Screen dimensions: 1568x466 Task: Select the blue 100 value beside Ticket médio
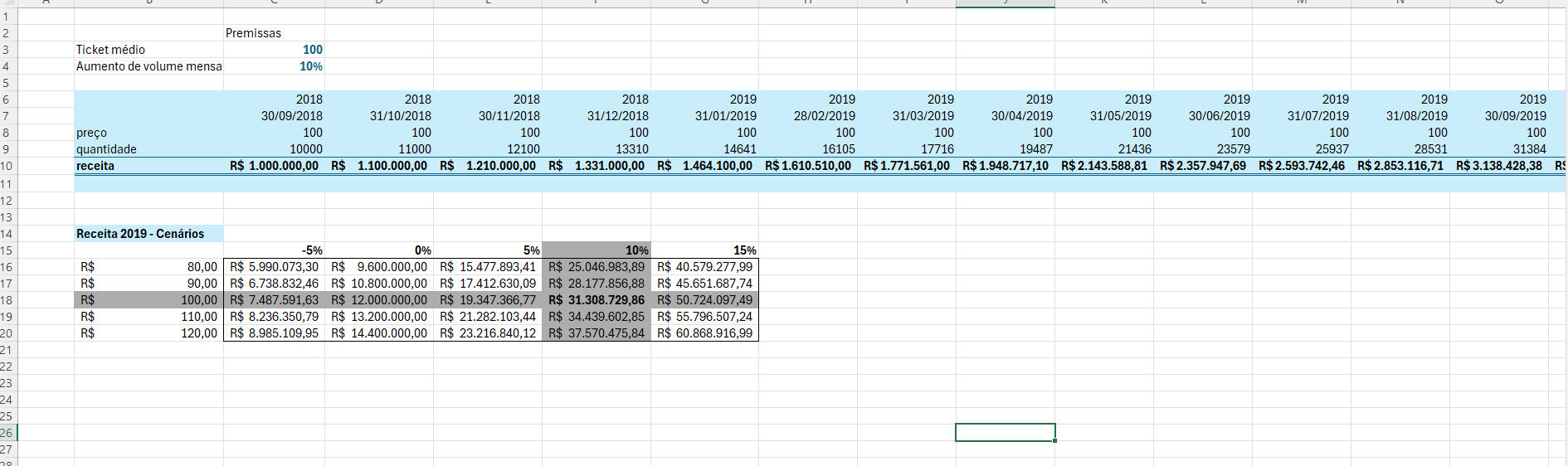pyautogui.click(x=274, y=50)
